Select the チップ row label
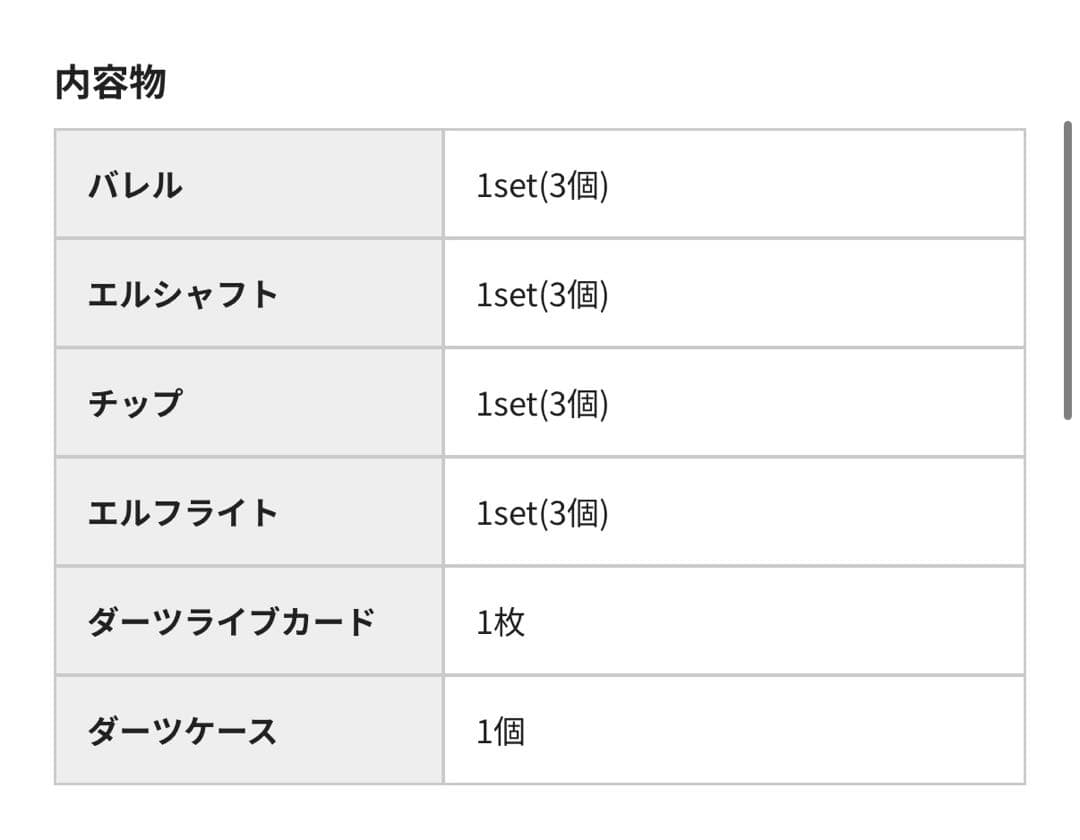This screenshot has width=1080, height=840. (x=135, y=403)
